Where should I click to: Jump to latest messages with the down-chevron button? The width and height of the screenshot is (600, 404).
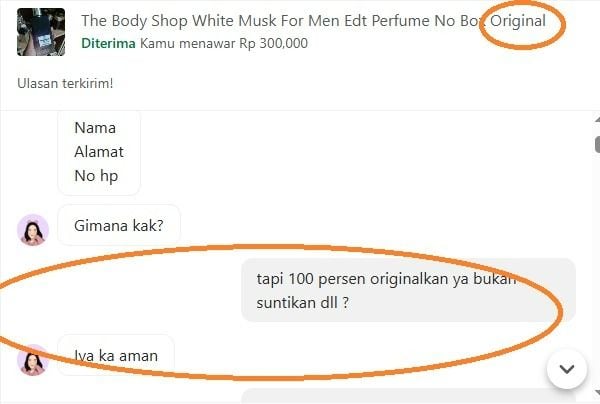click(567, 369)
